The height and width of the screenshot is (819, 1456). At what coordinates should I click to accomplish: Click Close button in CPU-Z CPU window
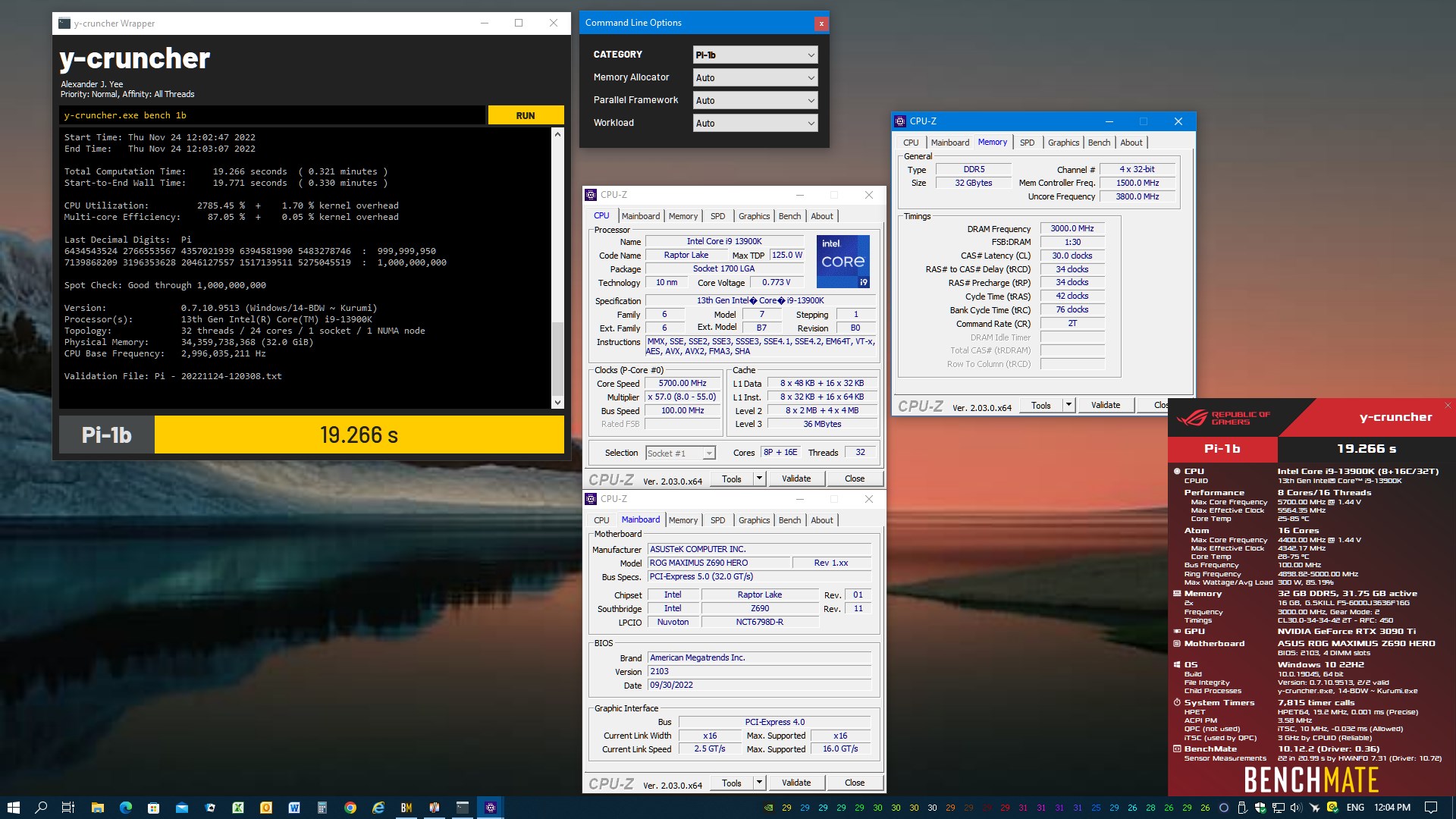click(854, 479)
